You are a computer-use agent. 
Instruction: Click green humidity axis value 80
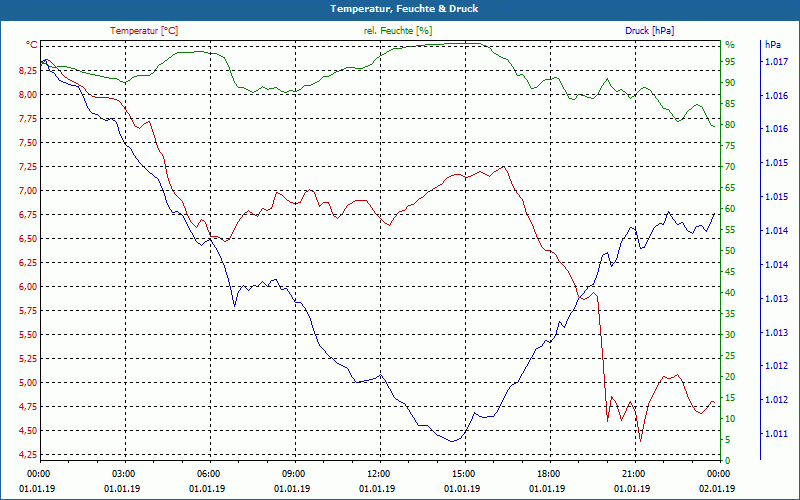730,125
